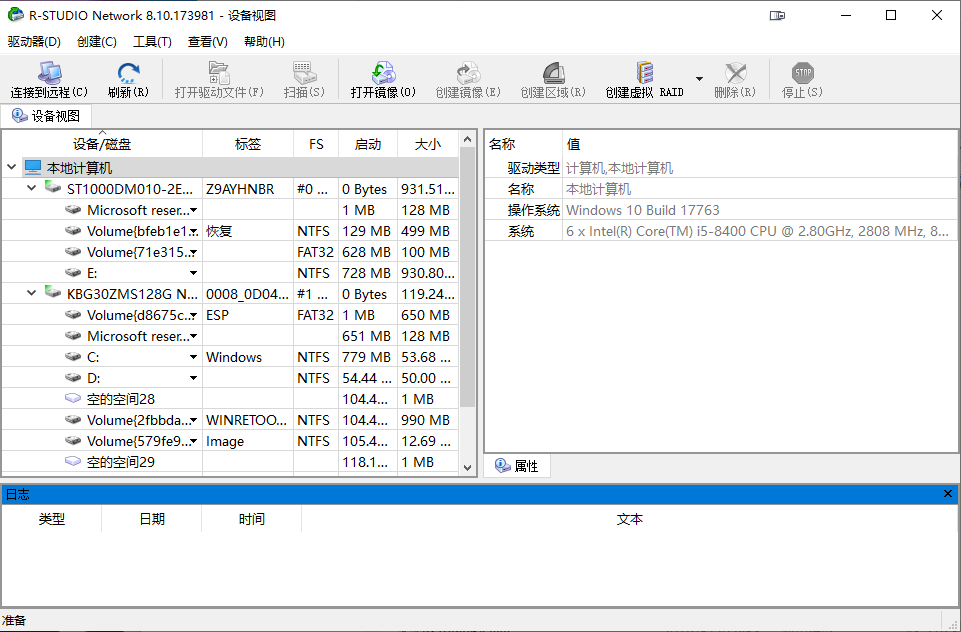
Task: Click the Open Image (打开镜像) toolbar icon
Action: (384, 73)
